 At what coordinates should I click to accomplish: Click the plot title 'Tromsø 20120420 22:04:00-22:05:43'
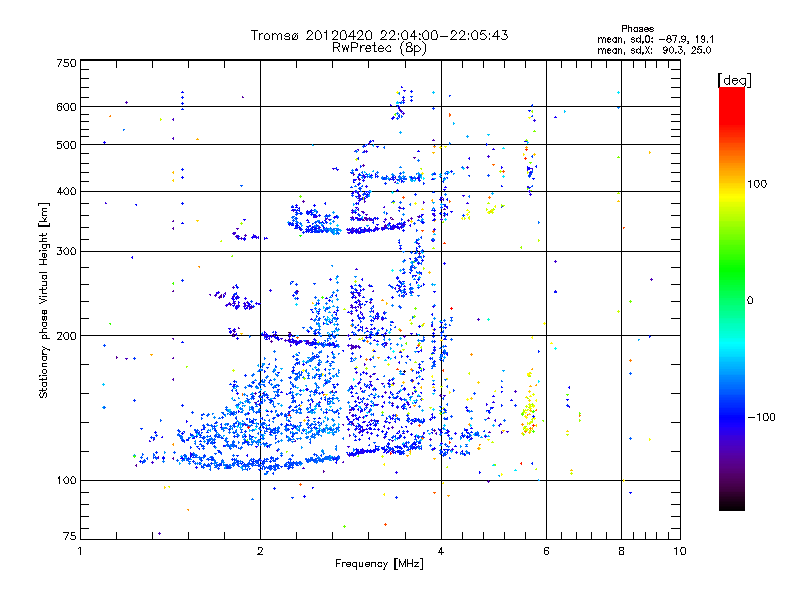379,35
